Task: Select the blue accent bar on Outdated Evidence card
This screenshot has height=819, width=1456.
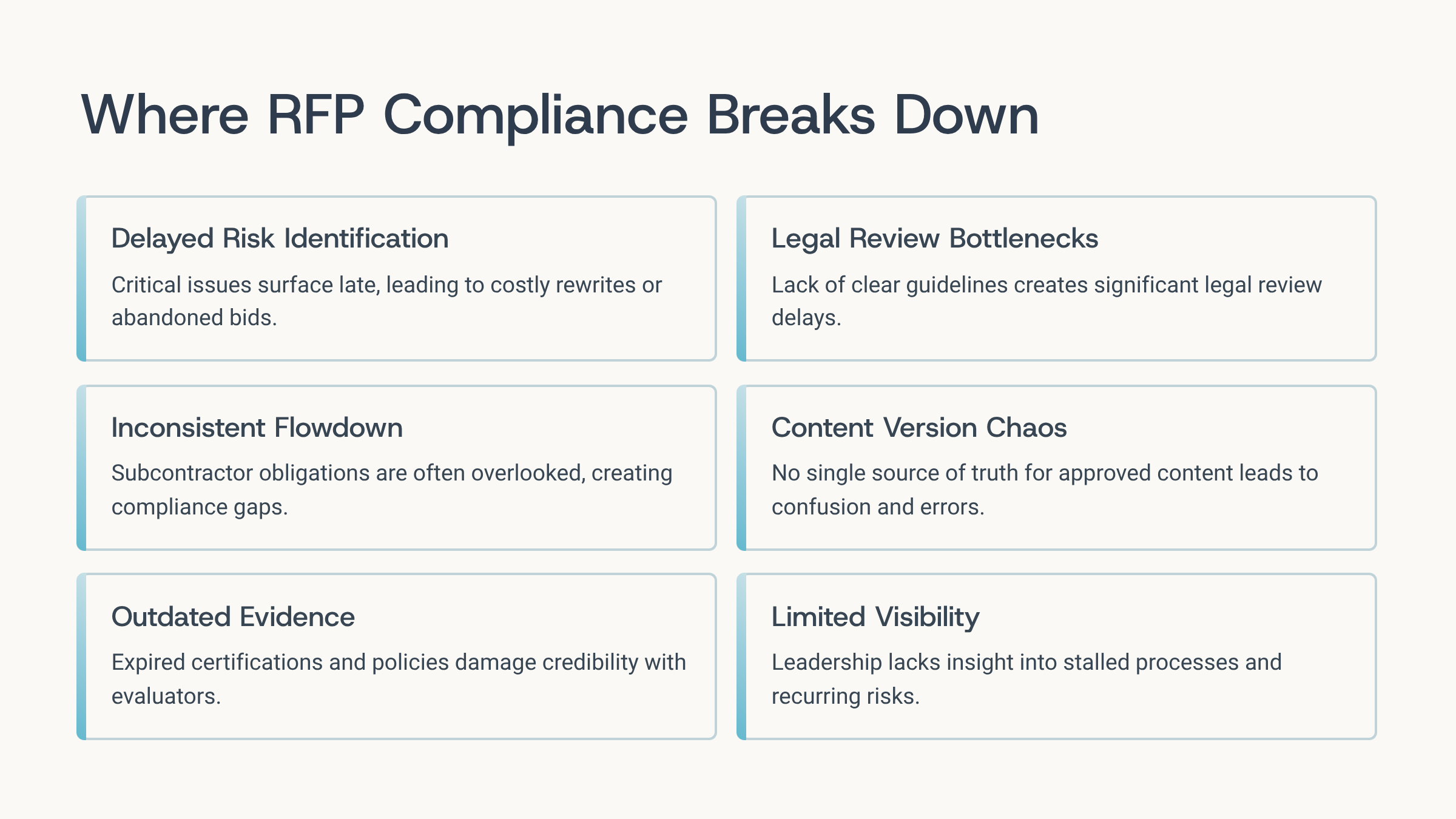Action: [81, 656]
